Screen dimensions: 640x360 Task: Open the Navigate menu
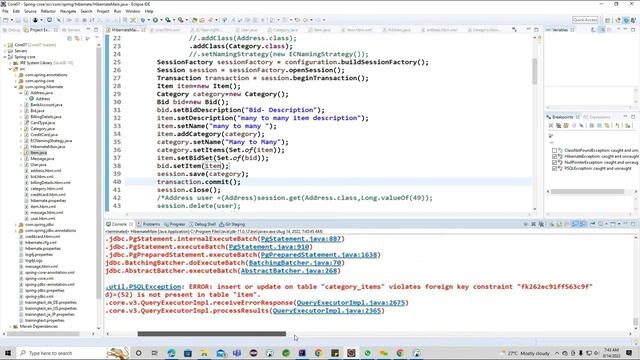coord(68,11)
